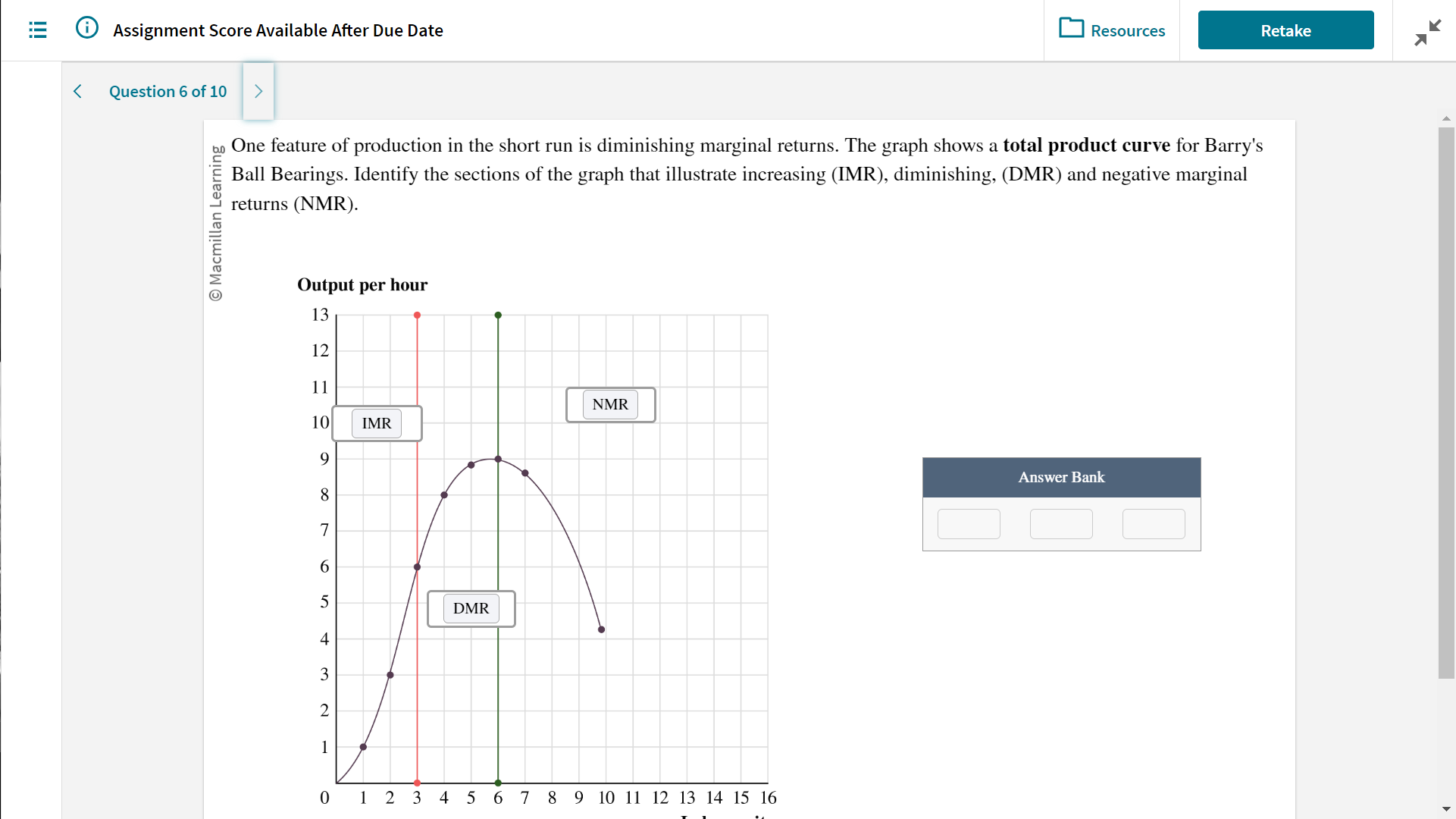Click the Answer Bank header
The height and width of the screenshot is (819, 1456).
[x=1061, y=477]
